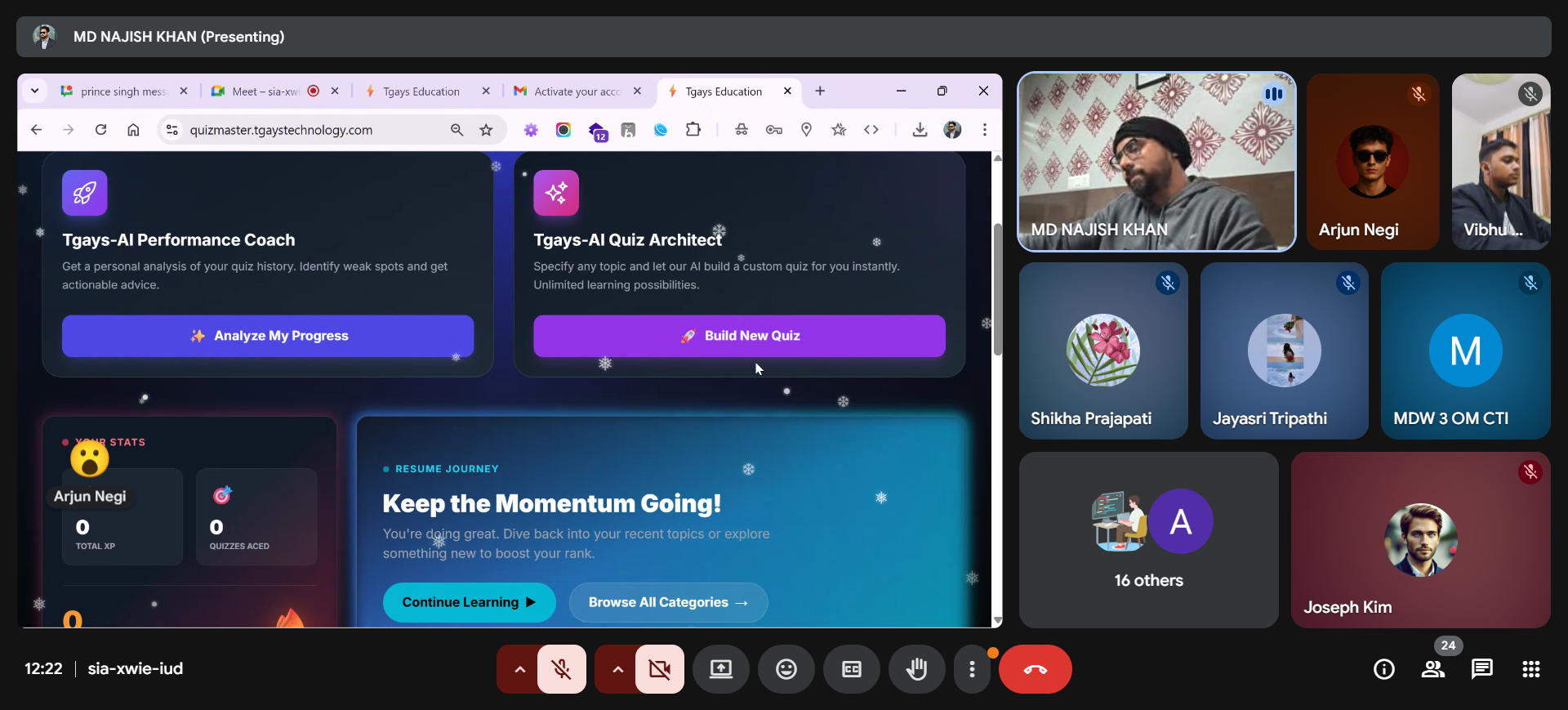Select the active Tgays Education tab
The image size is (1568, 710).
(x=724, y=92)
